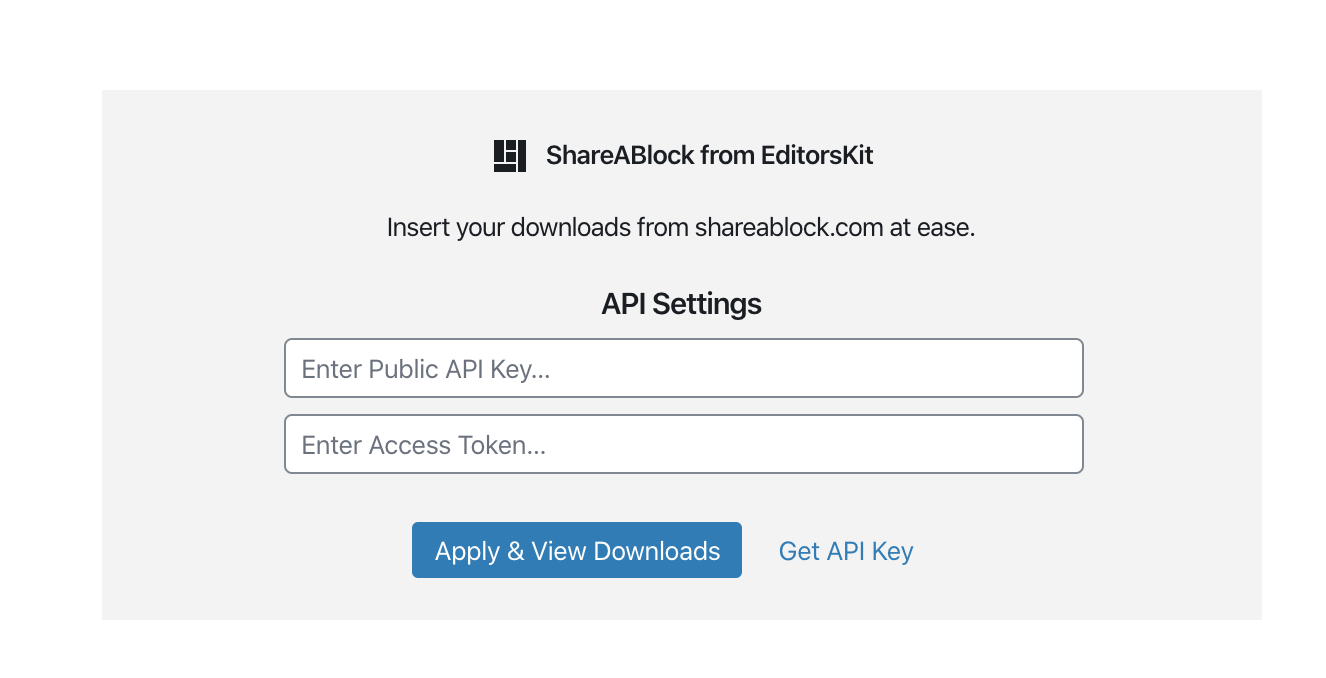Viewport: 1326px width, 678px height.
Task: Select the 'API Settings' heading
Action: coord(681,303)
